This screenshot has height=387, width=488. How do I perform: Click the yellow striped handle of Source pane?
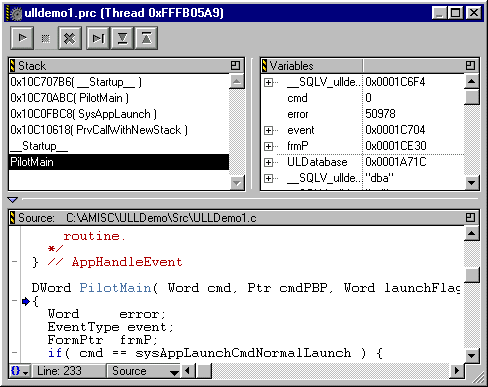point(12,218)
